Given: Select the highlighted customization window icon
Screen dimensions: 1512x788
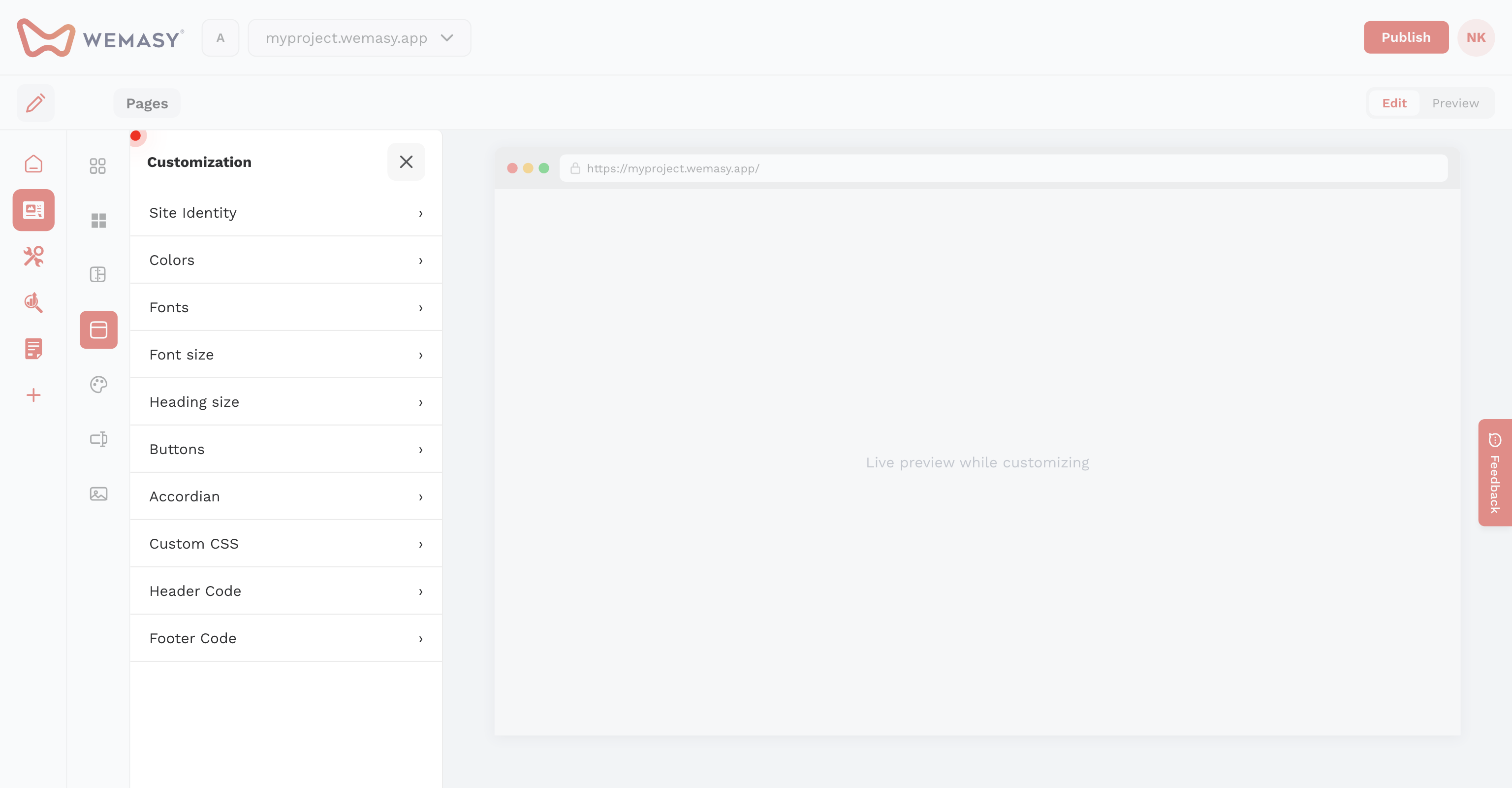Looking at the screenshot, I should 98,329.
